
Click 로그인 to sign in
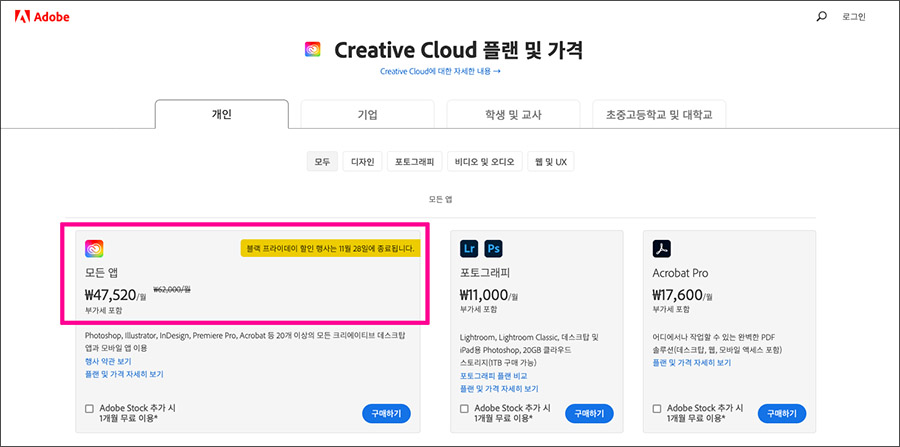854,17
